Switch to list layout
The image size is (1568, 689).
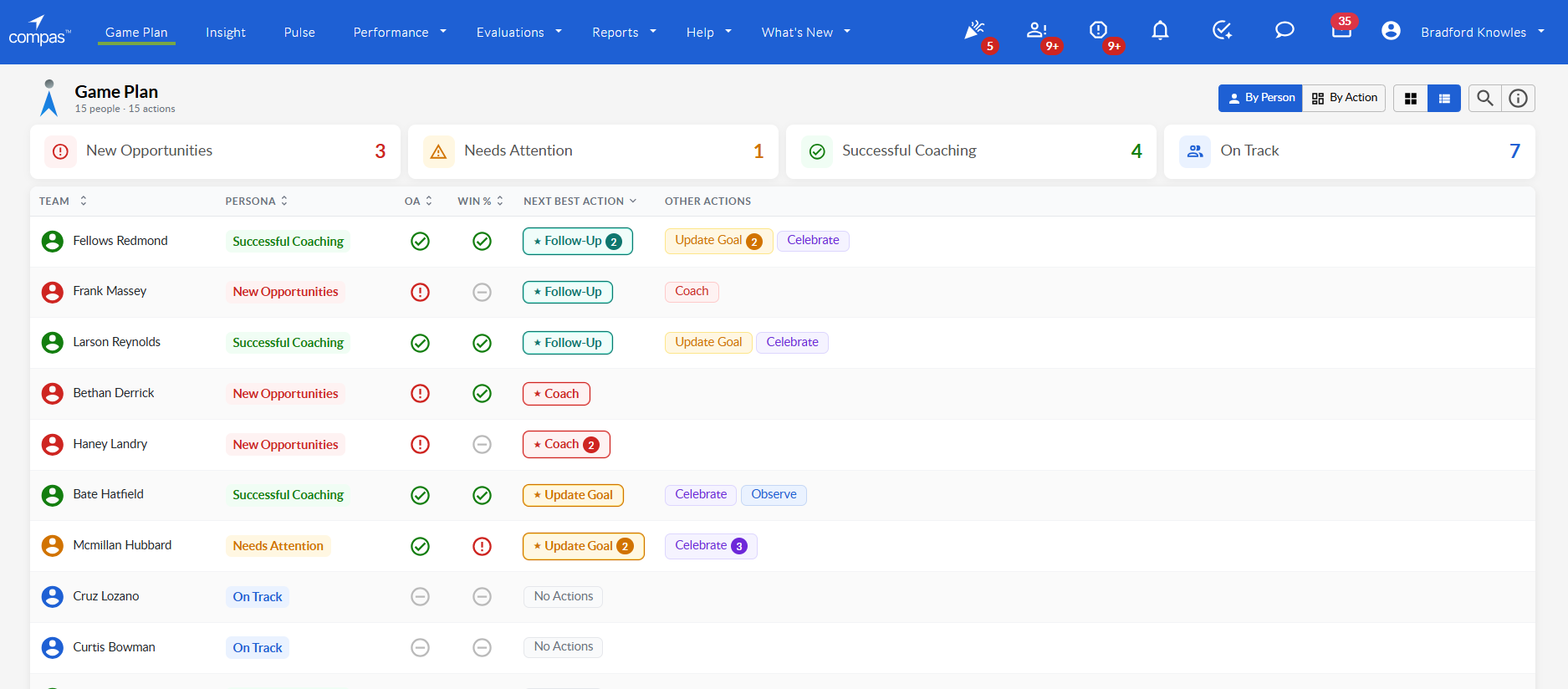pyautogui.click(x=1444, y=98)
